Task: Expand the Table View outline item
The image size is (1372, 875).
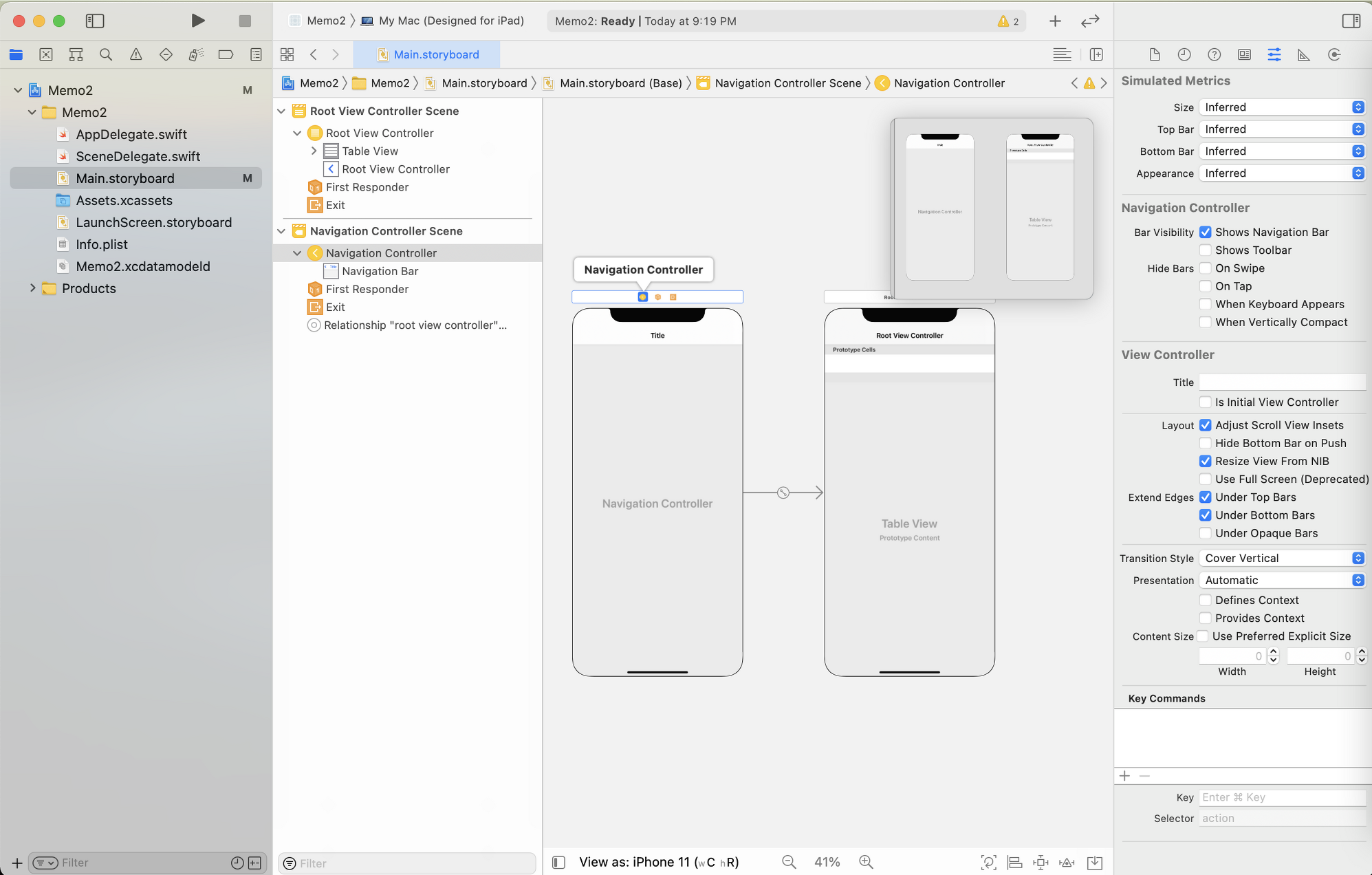Action: pyautogui.click(x=314, y=151)
